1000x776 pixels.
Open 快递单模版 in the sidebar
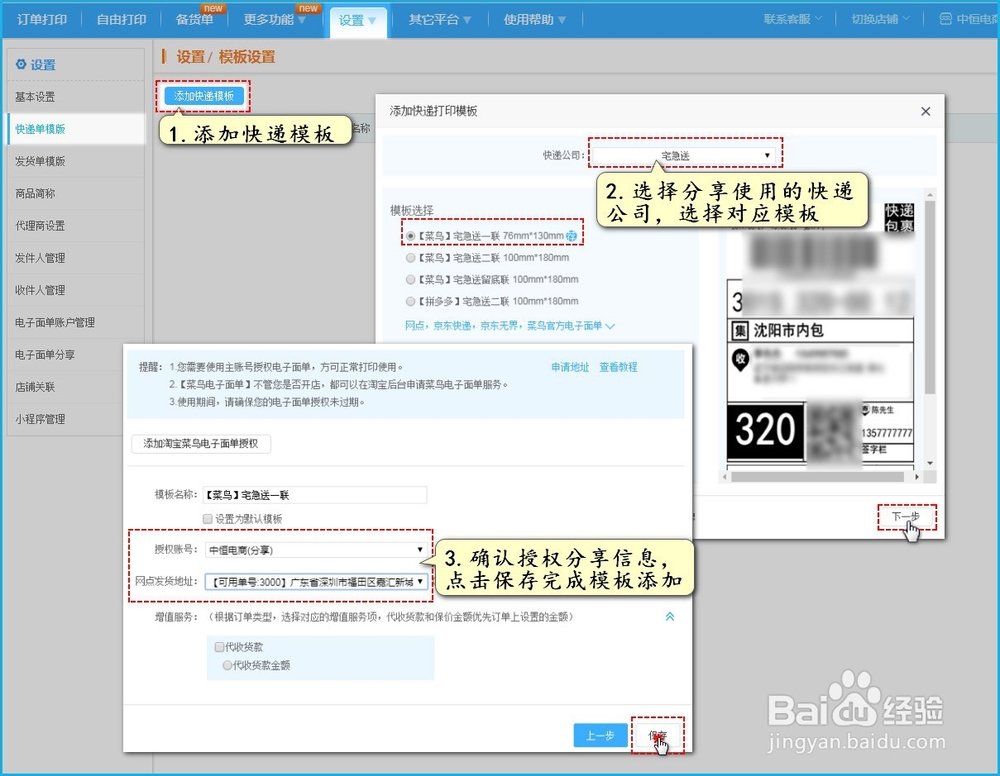coord(75,129)
